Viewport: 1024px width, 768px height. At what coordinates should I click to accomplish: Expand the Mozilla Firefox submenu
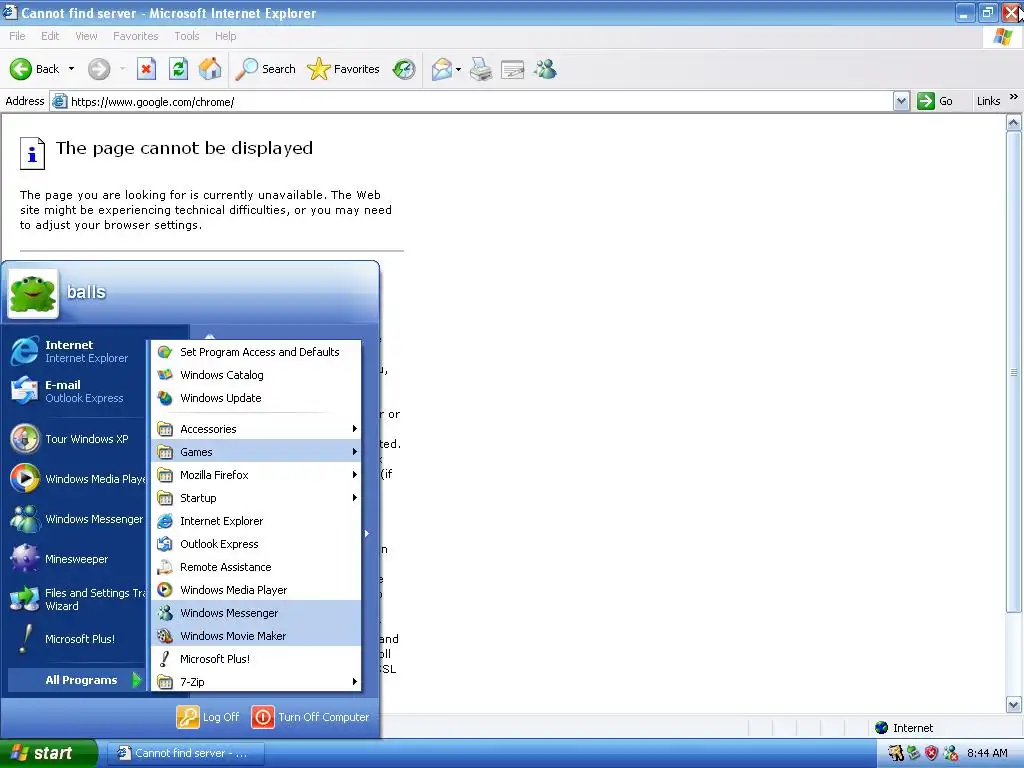pos(257,475)
